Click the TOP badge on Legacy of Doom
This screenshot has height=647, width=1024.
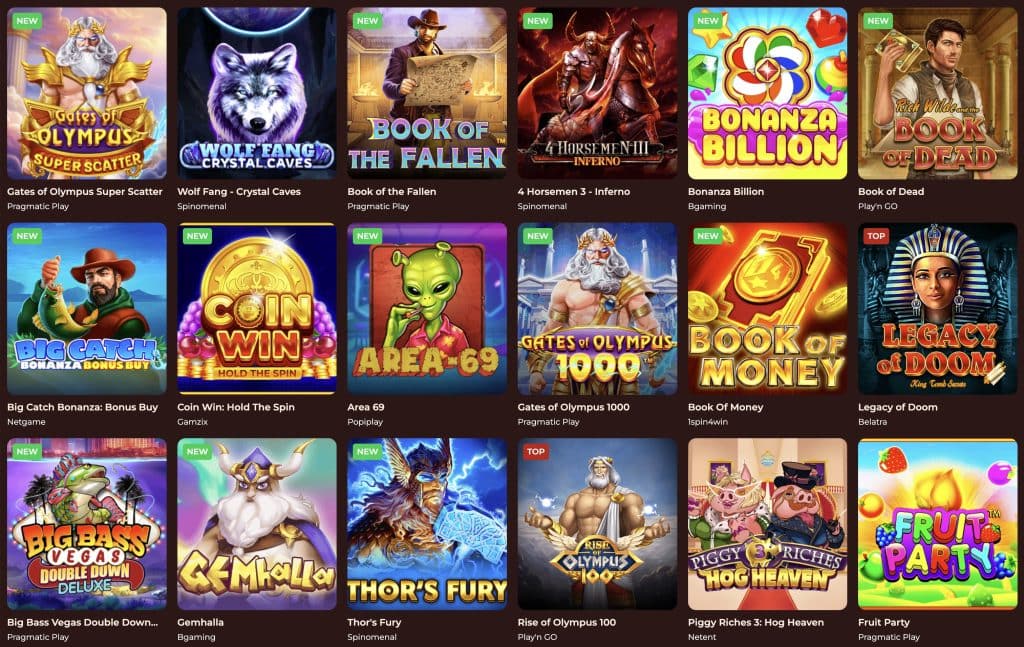(876, 236)
